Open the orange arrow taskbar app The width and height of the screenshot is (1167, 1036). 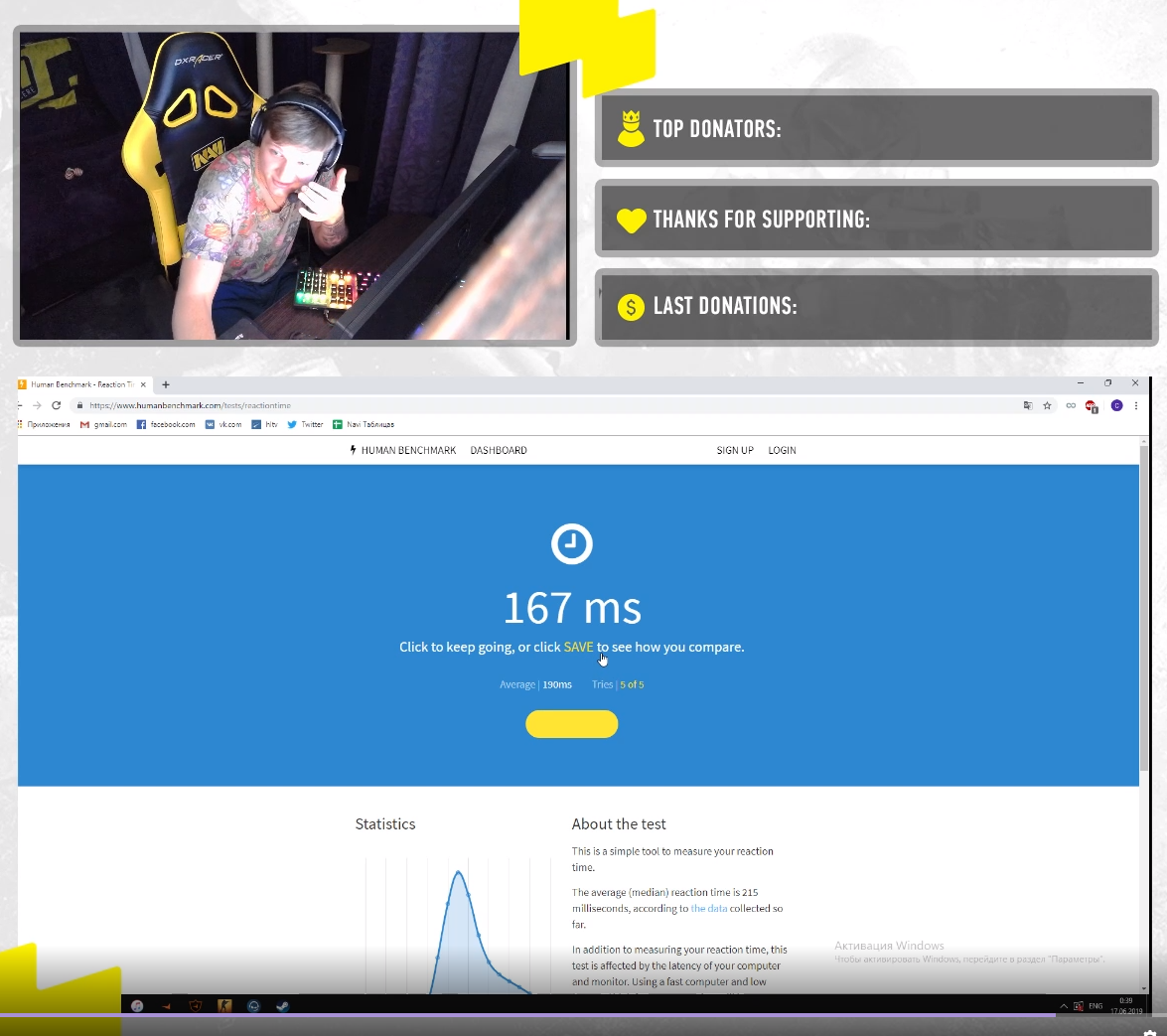click(166, 1006)
